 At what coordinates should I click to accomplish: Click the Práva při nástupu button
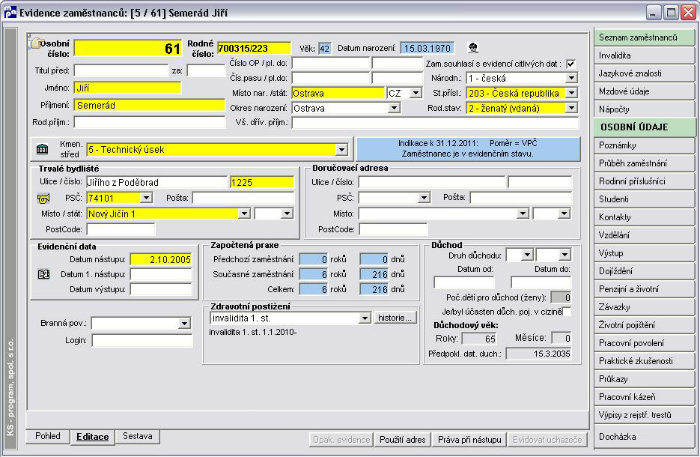tap(470, 440)
